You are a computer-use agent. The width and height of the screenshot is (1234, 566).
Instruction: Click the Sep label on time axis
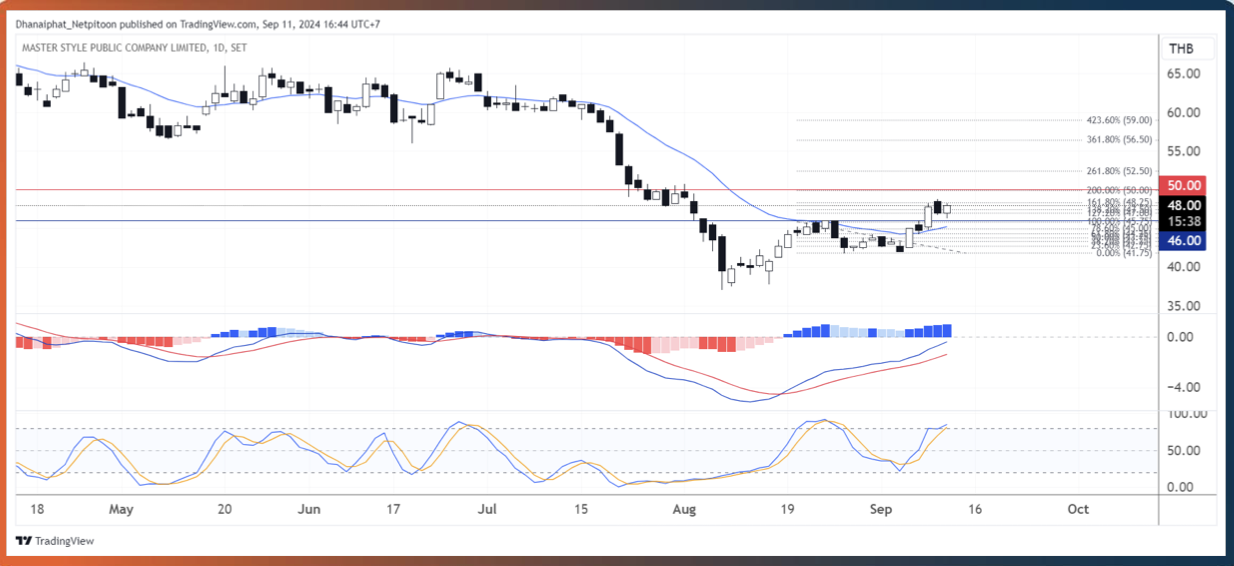pyautogui.click(x=880, y=509)
